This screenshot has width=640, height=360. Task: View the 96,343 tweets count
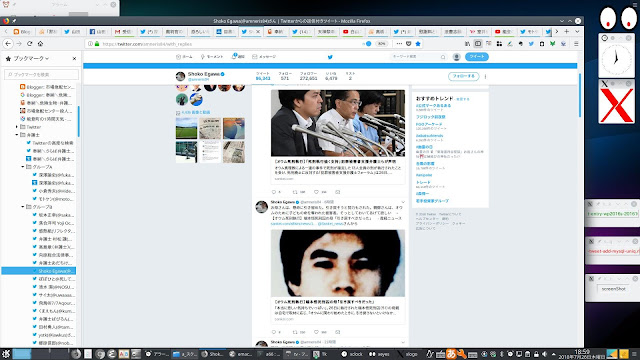[263, 76]
